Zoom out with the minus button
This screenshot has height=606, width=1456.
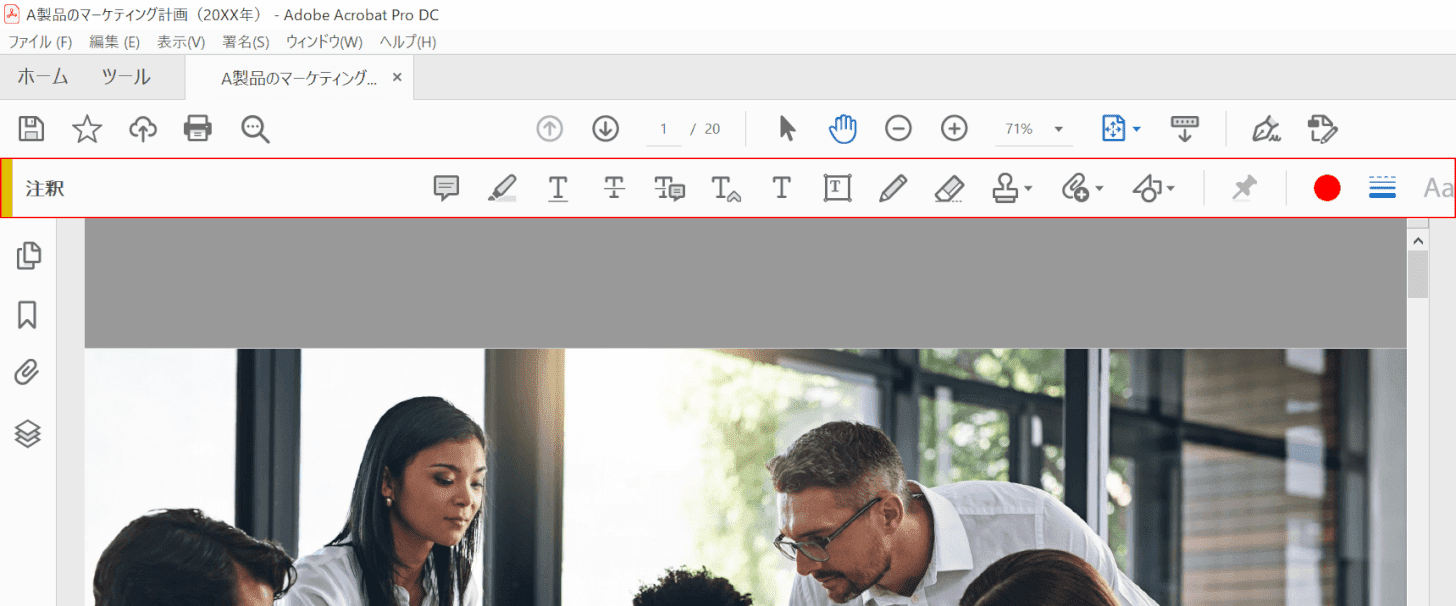898,129
